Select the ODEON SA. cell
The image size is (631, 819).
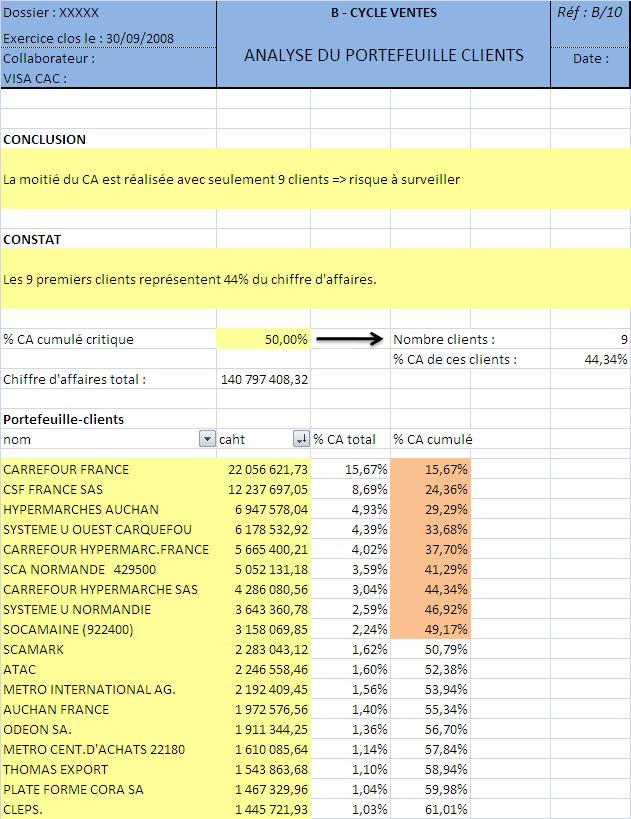point(109,730)
